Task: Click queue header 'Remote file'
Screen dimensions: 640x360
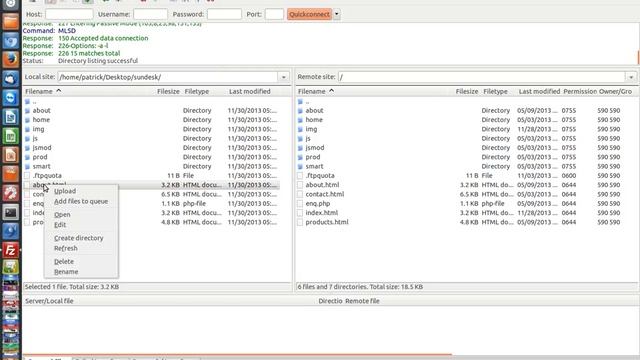Action: (362, 301)
